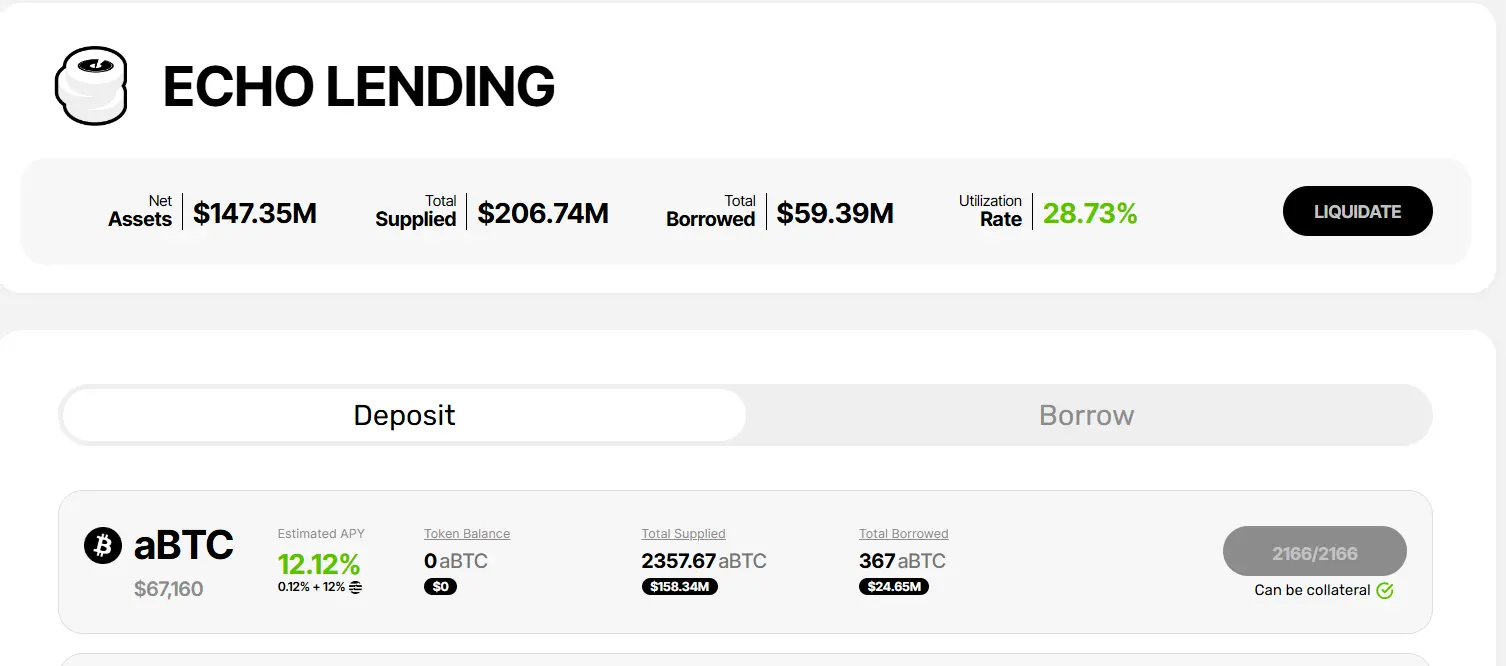Screen dimensions: 1506x666
Task: Click the $0 token balance badge
Action: click(x=440, y=587)
